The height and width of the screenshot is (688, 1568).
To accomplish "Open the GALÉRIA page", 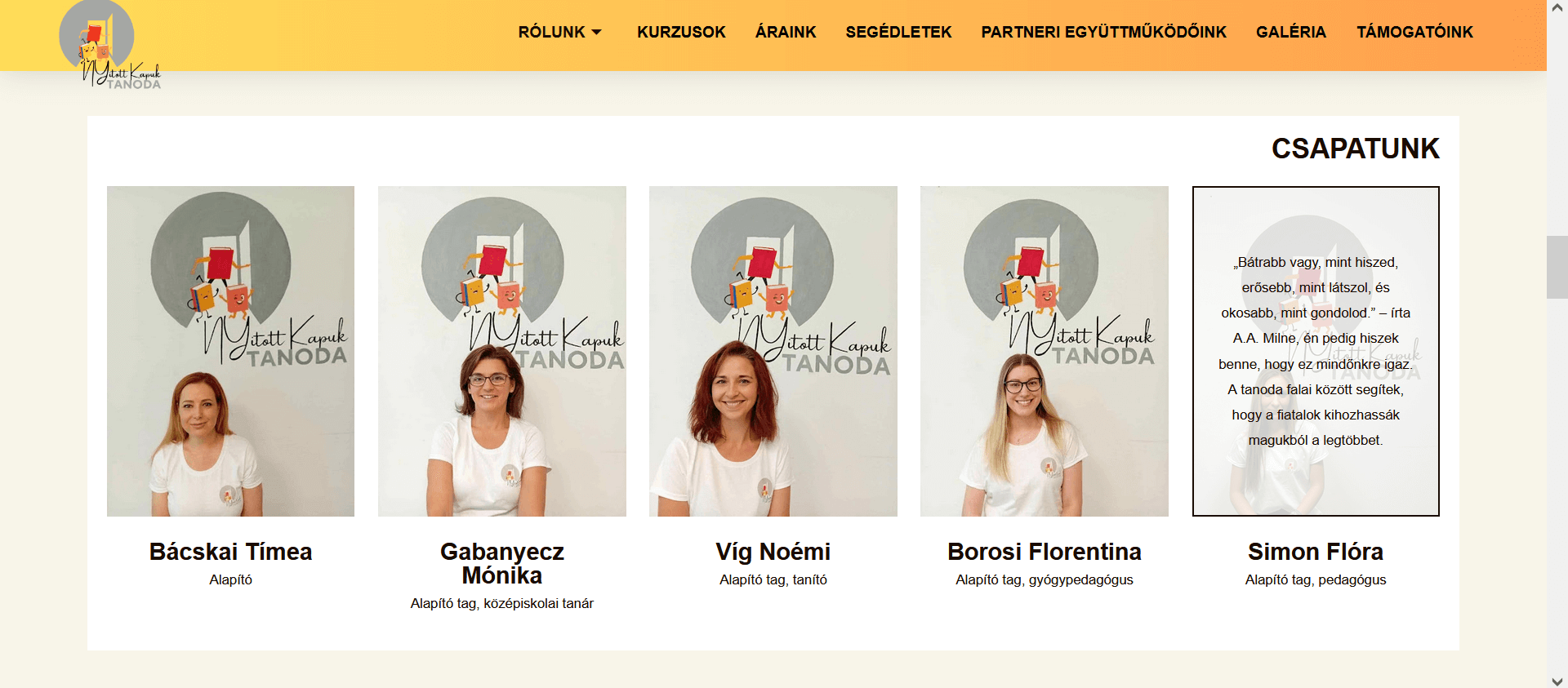I will [1291, 32].
